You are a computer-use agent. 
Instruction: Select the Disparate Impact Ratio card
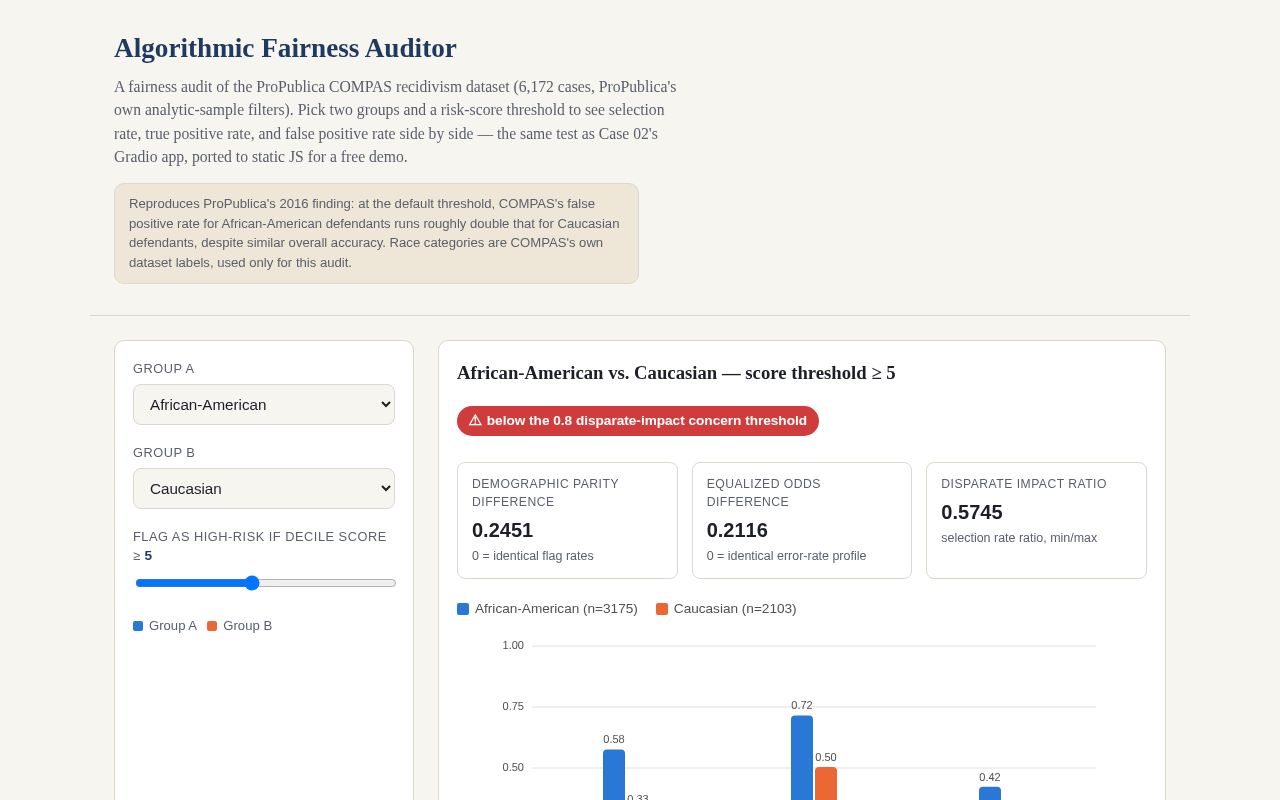pos(1036,520)
